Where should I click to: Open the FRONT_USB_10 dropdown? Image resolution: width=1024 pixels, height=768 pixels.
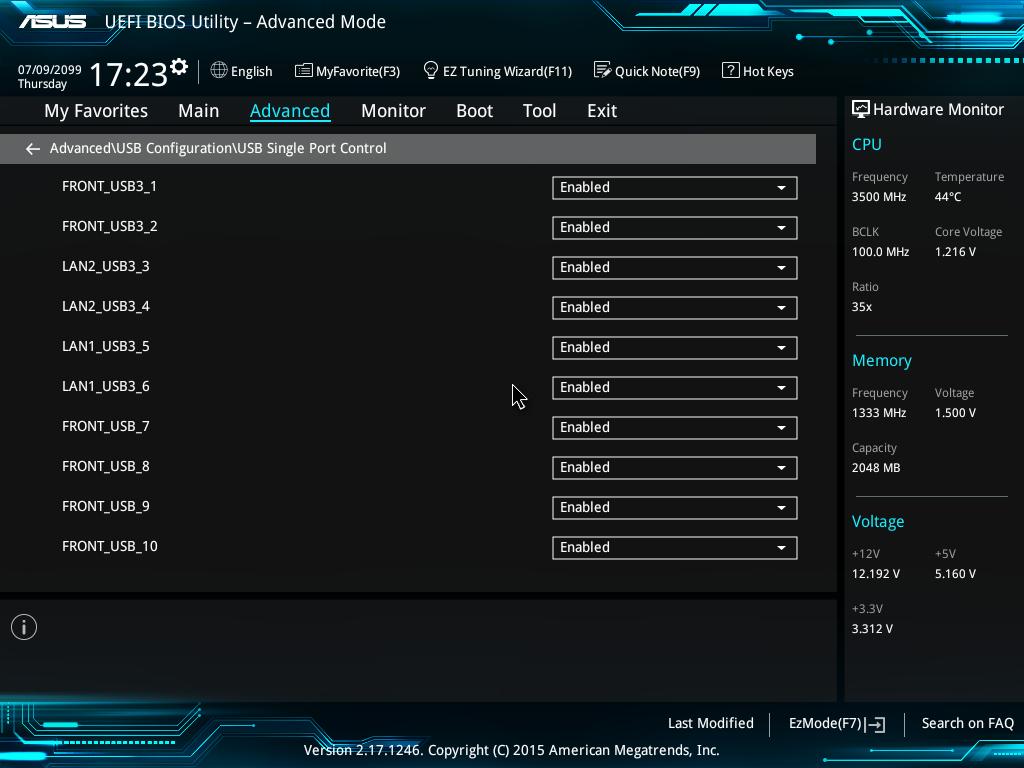click(675, 548)
